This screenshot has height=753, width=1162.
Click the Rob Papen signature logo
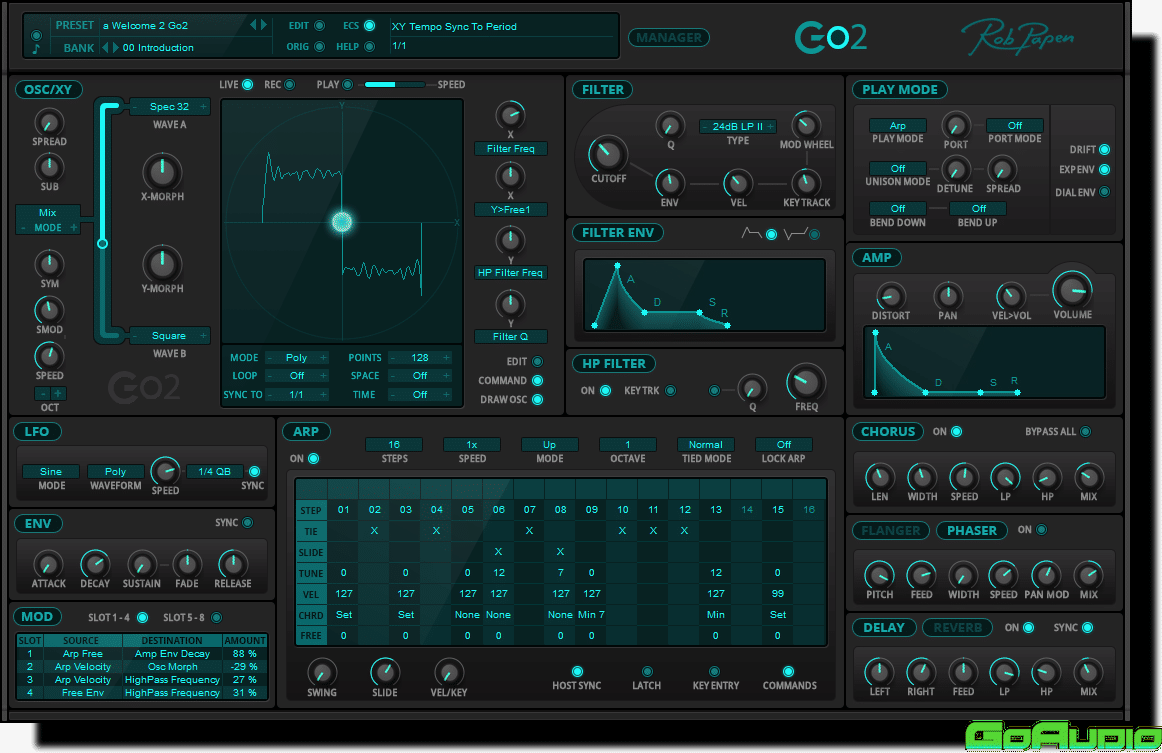pos(1018,37)
